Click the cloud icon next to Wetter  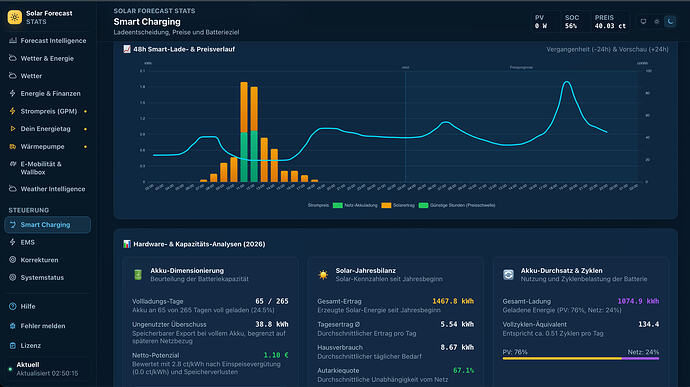(x=13, y=76)
